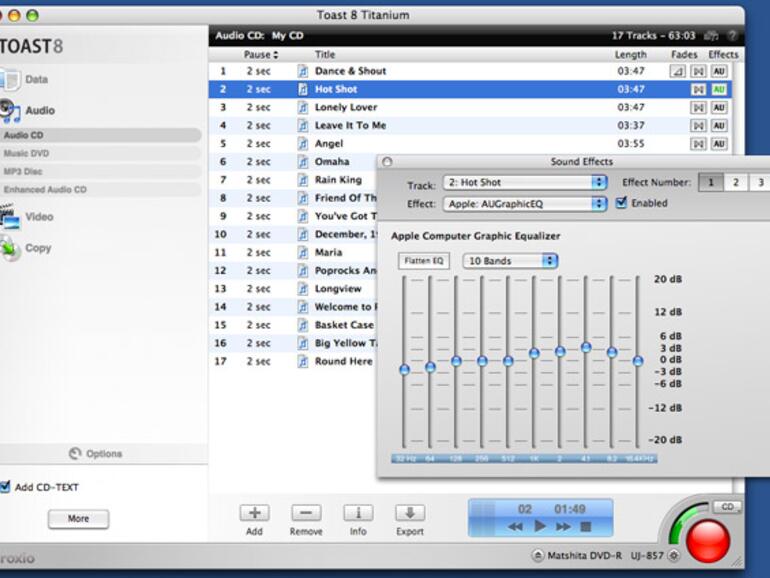Screen dimensions: 770x578
Task: Click crossfade icon for Lonely Lover track
Action: (x=699, y=107)
